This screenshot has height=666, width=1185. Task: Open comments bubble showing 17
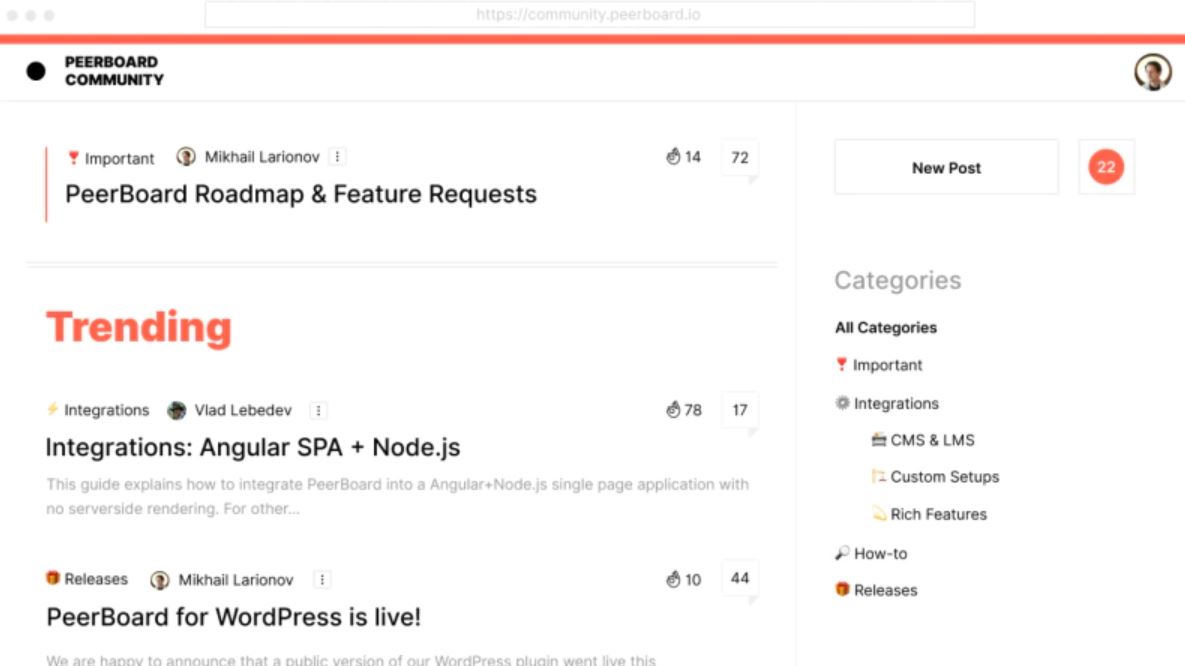tap(740, 410)
